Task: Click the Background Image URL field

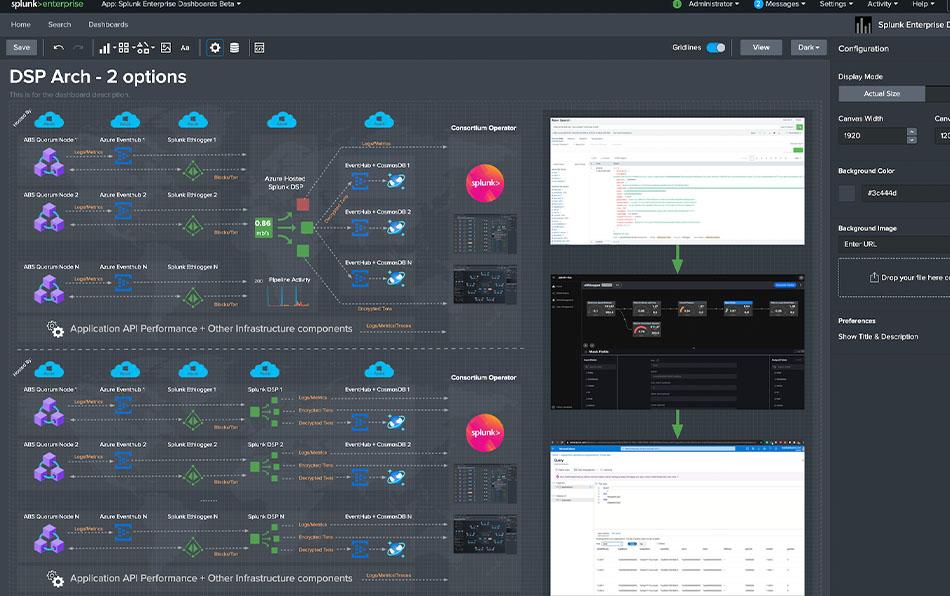Action: (890, 243)
